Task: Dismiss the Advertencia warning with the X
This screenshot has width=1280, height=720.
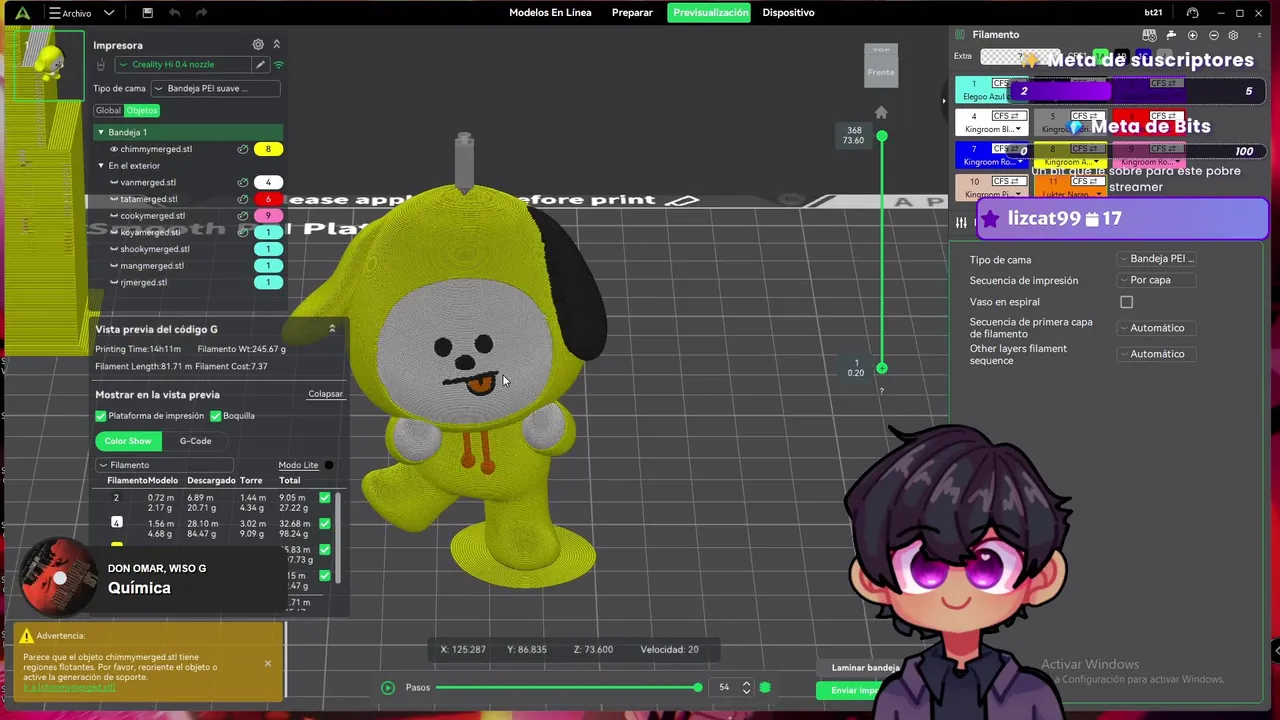Action: pos(267,663)
